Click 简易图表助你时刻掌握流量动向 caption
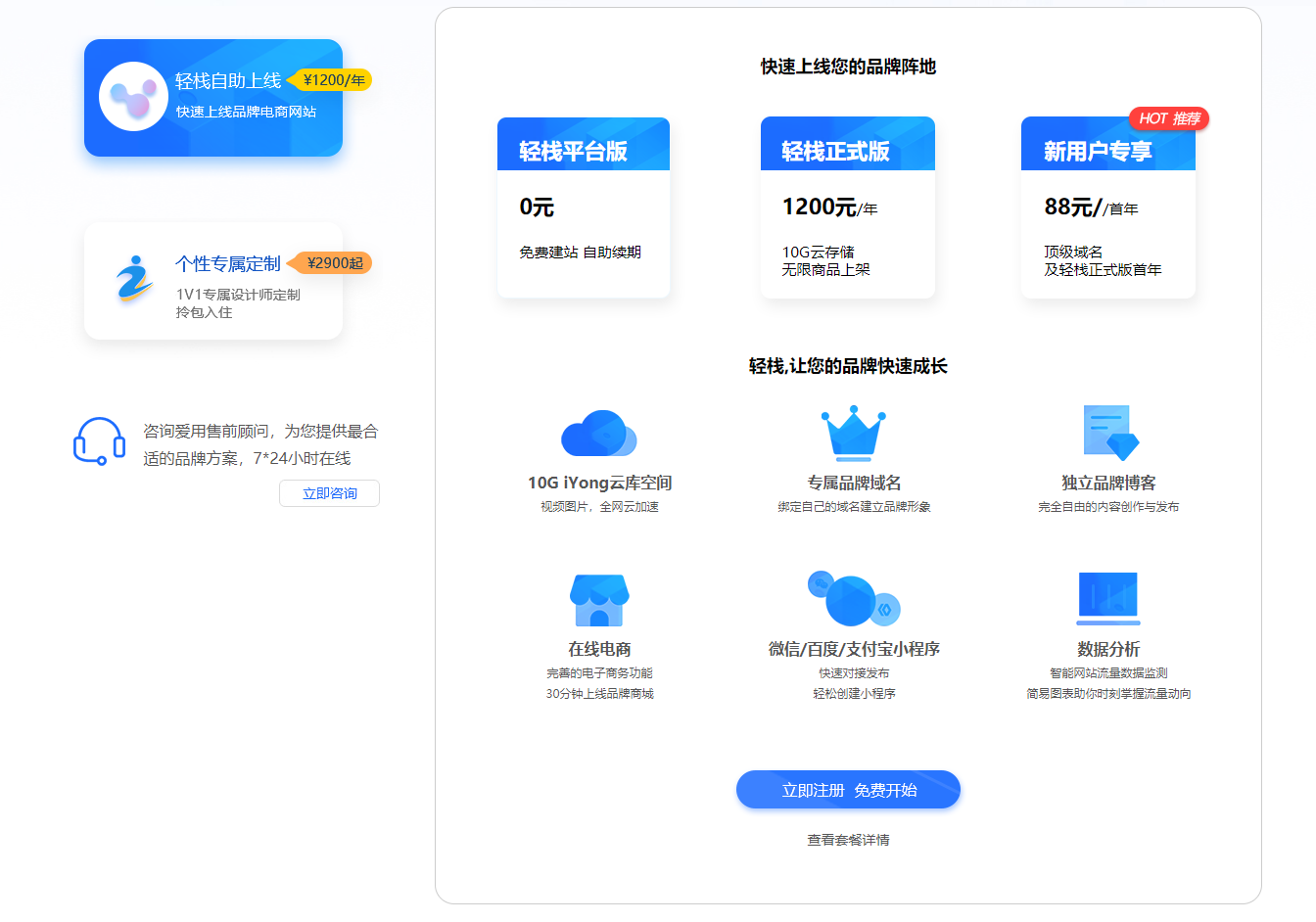The width and height of the screenshot is (1316, 922). (1108, 694)
